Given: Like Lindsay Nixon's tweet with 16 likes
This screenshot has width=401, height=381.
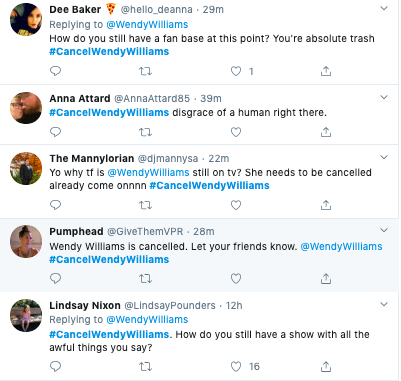Looking at the screenshot, I should [x=236, y=367].
